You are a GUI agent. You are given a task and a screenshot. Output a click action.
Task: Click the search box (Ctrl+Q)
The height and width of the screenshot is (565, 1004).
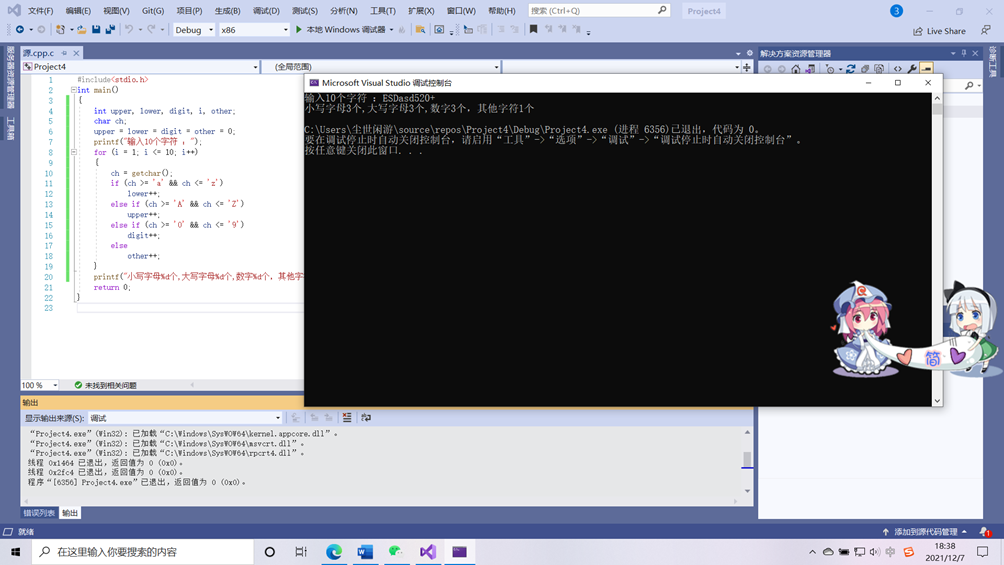599,10
